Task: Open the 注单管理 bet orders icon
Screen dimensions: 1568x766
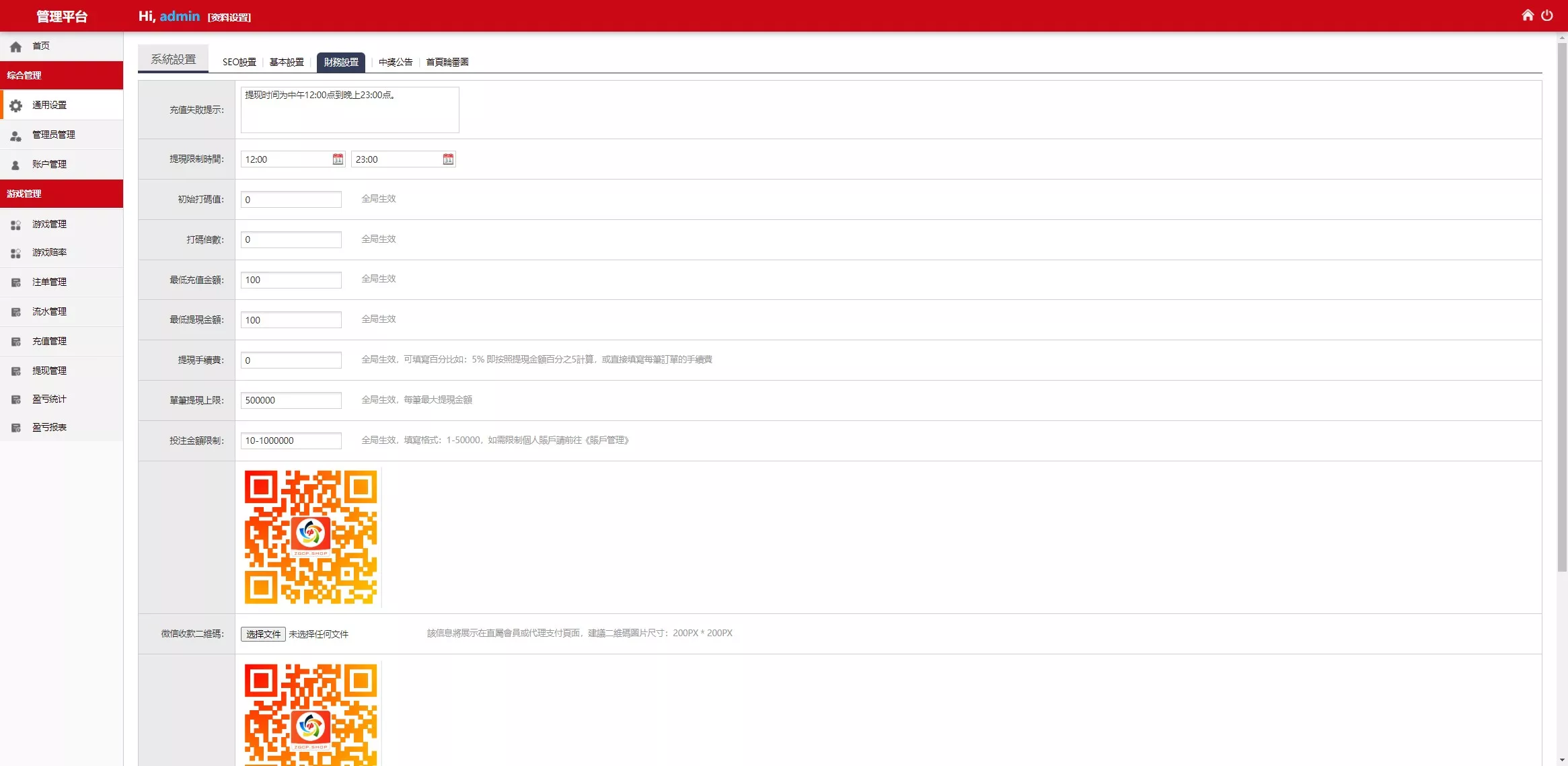Action: [15, 282]
